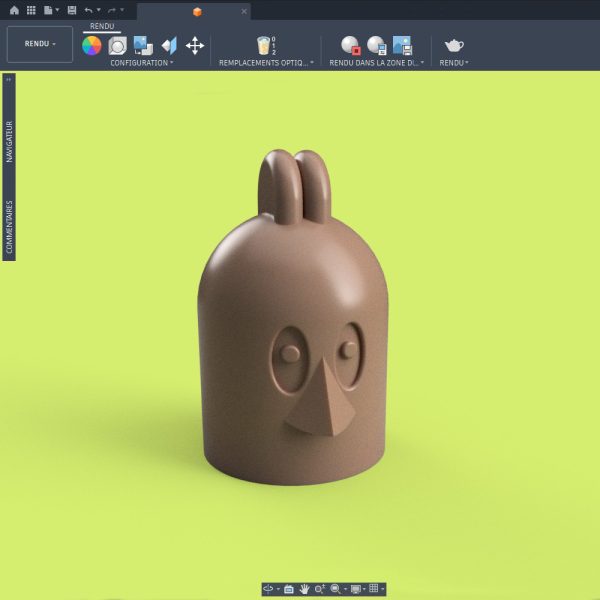Open the viewports layout dropdown arrow
Viewport: 600px width, 600px height.
[382, 589]
